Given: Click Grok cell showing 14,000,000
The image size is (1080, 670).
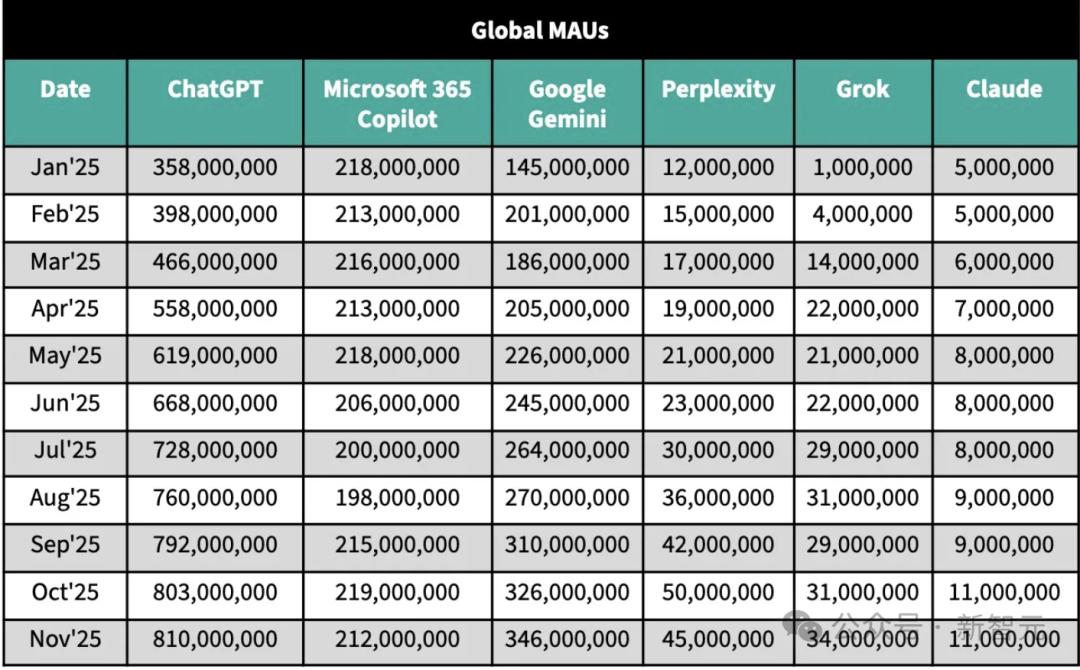Looking at the screenshot, I should 863,264.
